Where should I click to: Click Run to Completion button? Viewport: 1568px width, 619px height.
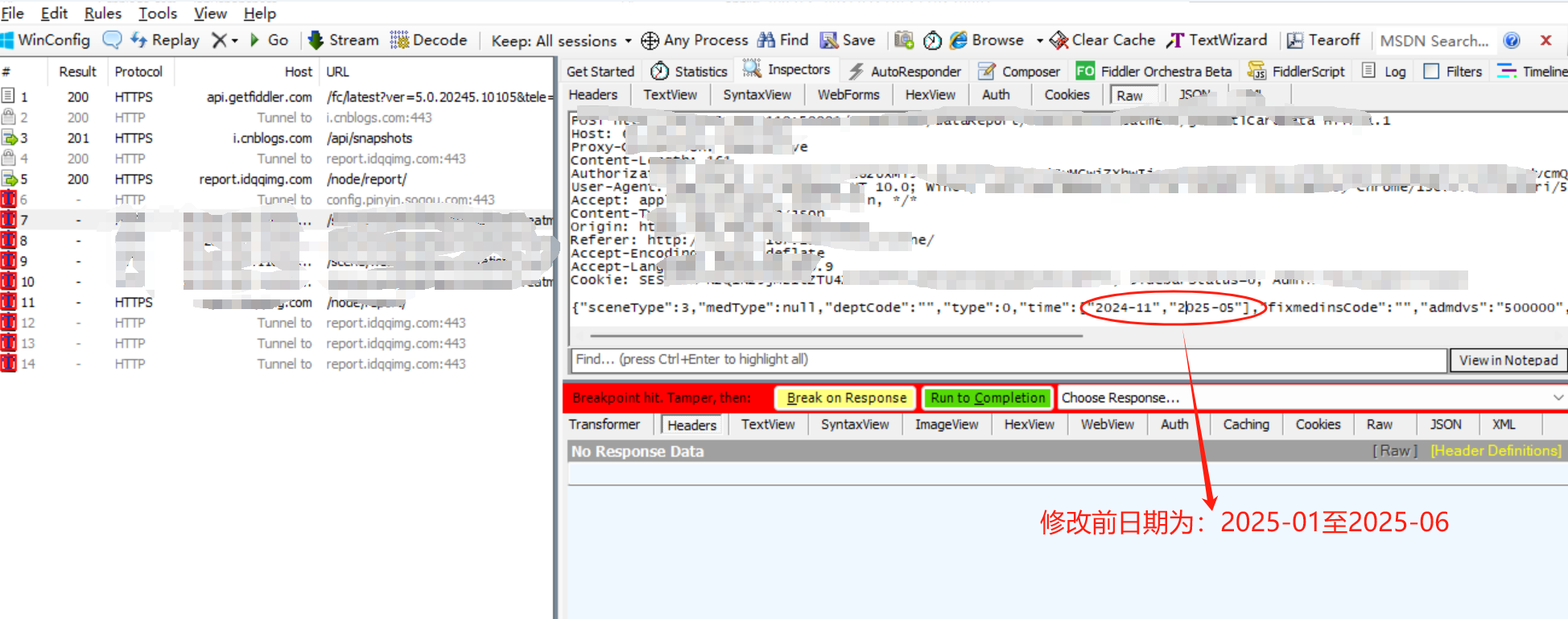coord(988,398)
